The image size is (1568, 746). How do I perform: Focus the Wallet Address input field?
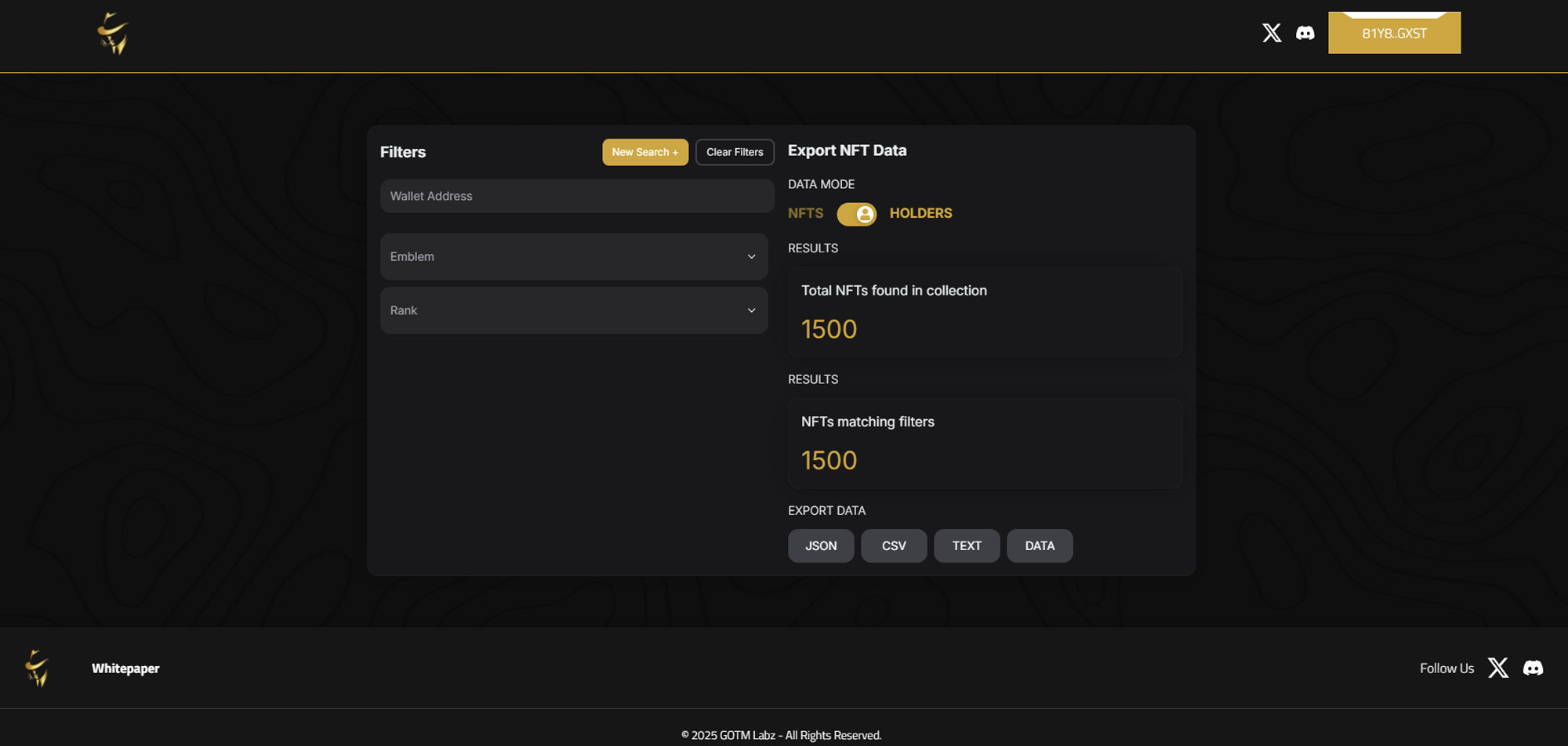click(577, 196)
